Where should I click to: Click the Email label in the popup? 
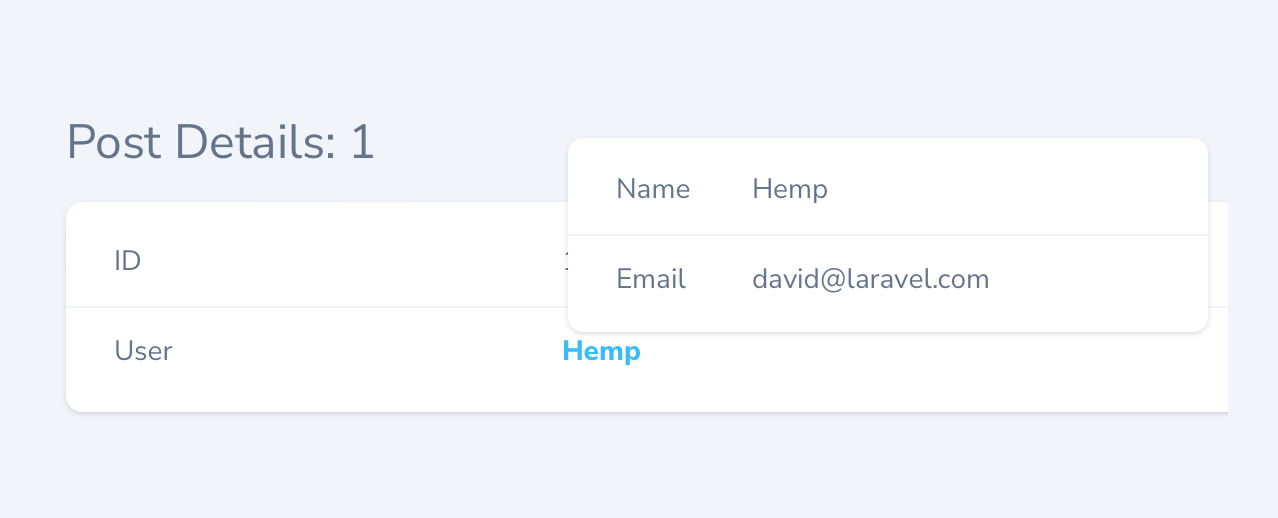click(651, 279)
